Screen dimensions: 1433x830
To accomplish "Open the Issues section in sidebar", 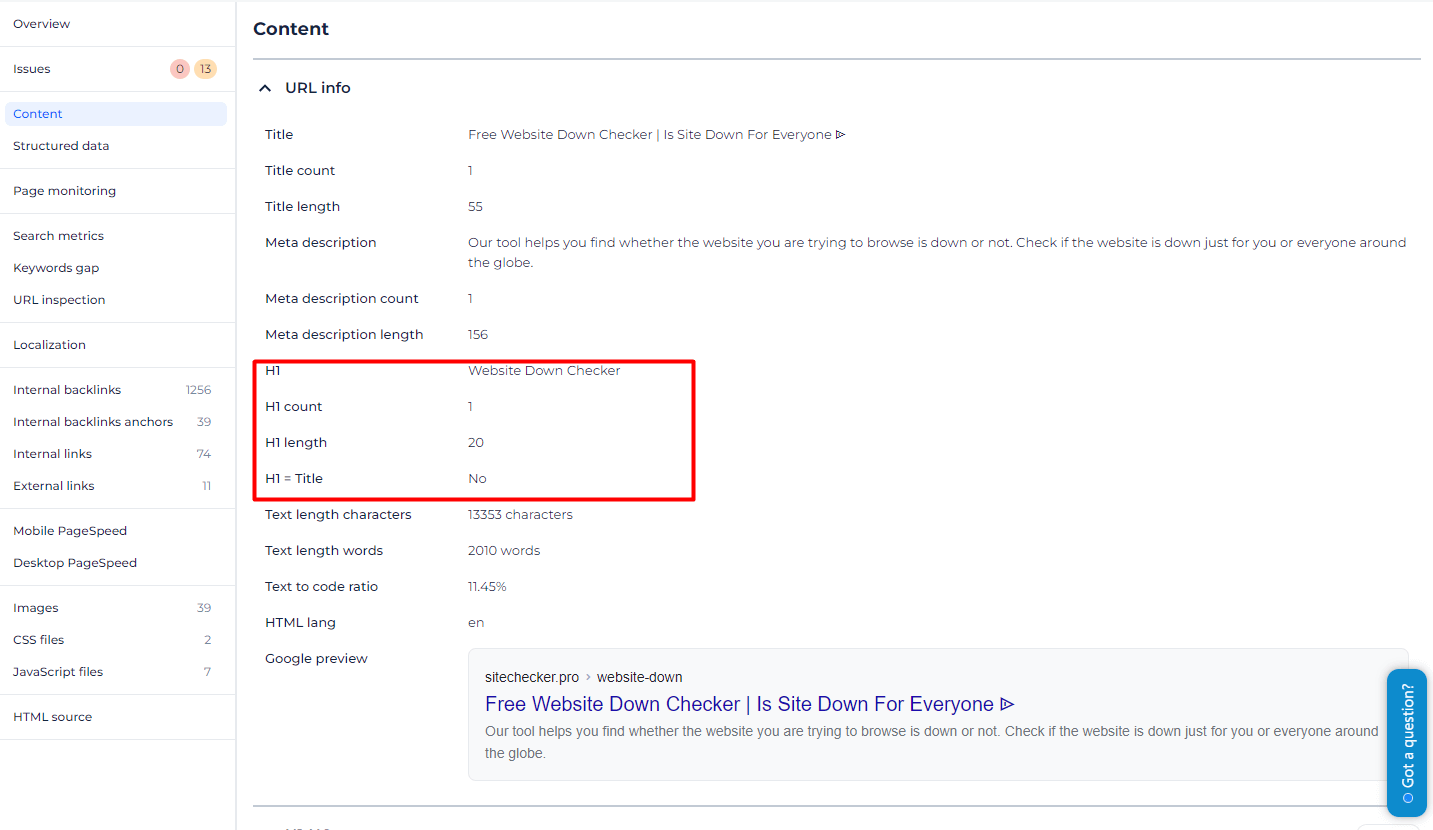I will (x=32, y=69).
